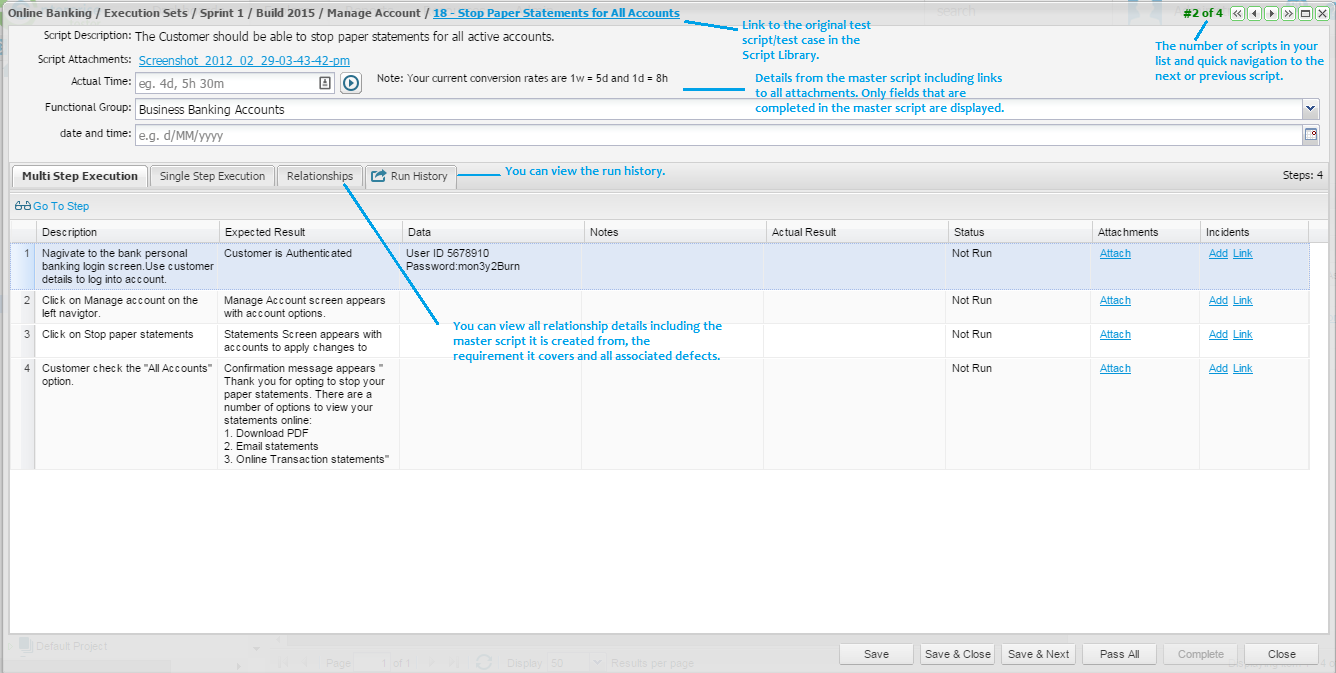Screen dimensions: 1336x673
Task: Click into the Actual Time input field
Action: tap(225, 83)
